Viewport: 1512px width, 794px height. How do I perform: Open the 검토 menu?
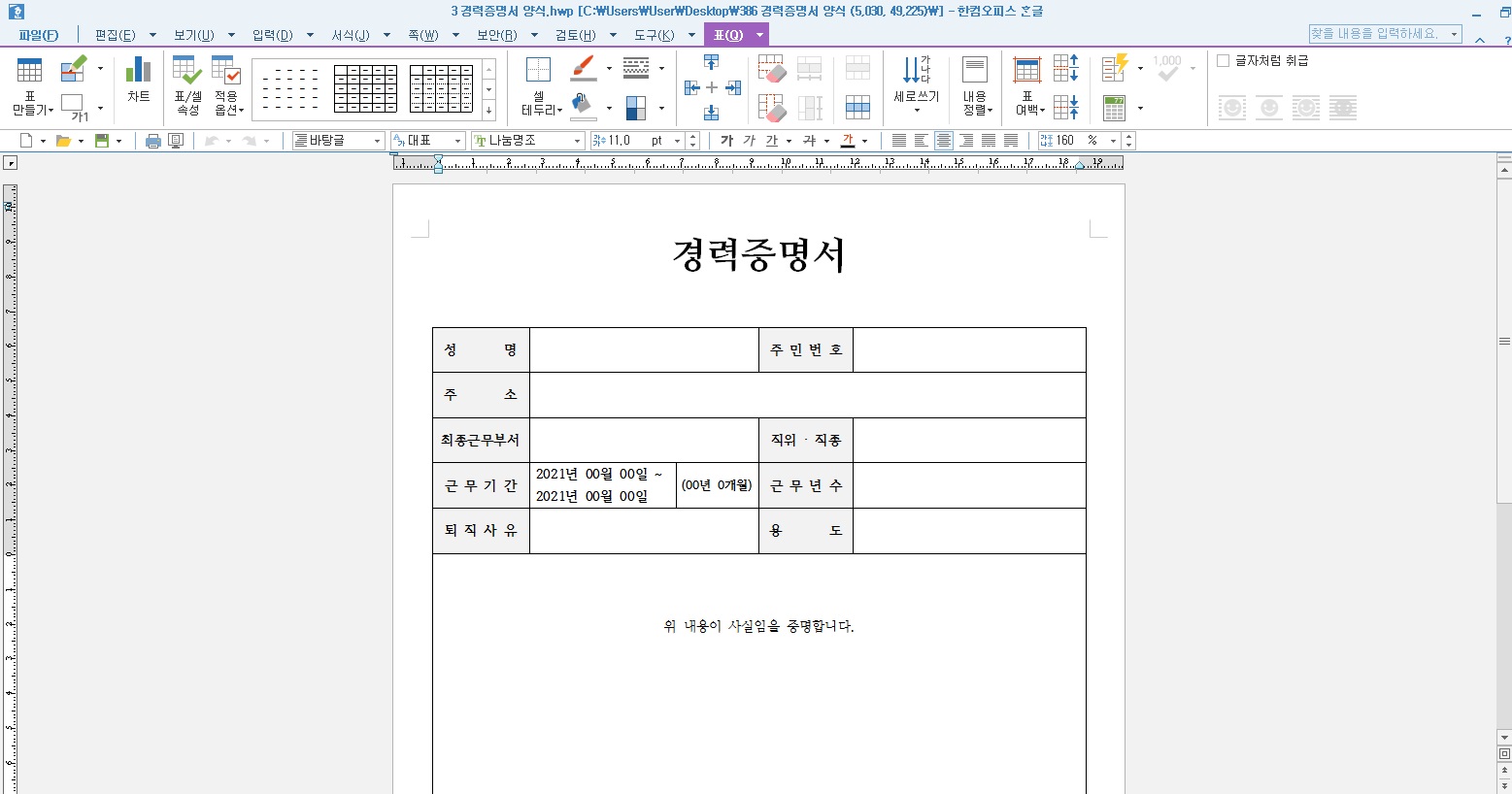pos(575,35)
